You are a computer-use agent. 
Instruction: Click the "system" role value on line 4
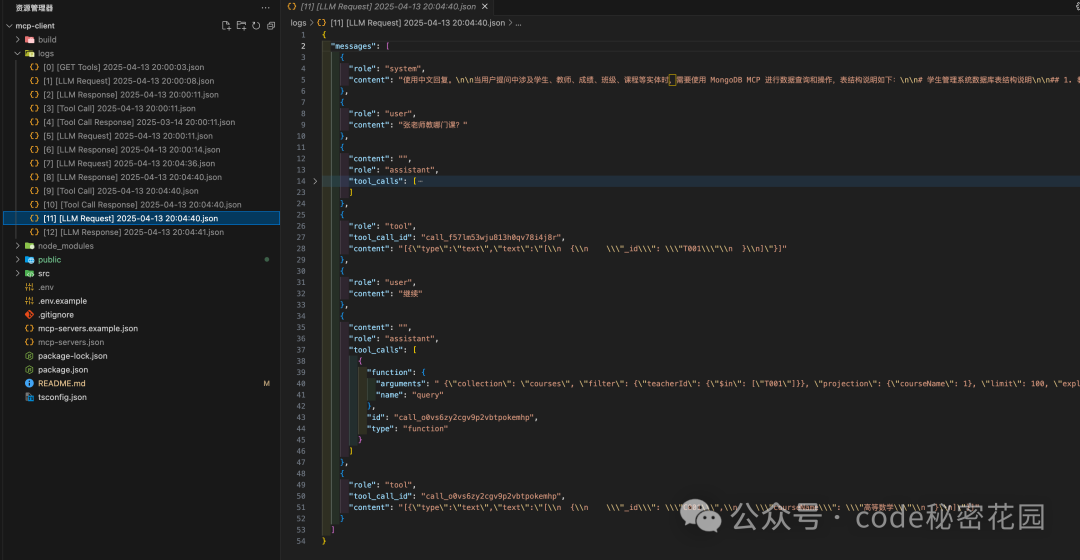click(403, 69)
